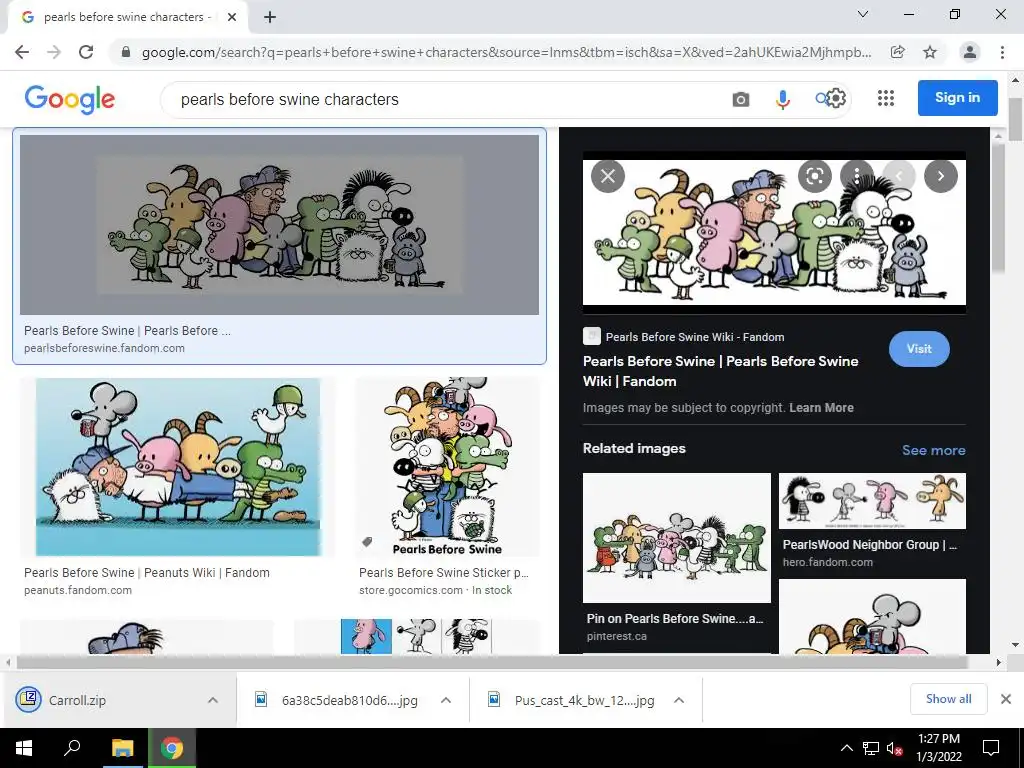Open the large preview cast image
This screenshot has width=1024, height=768.
coord(774,232)
